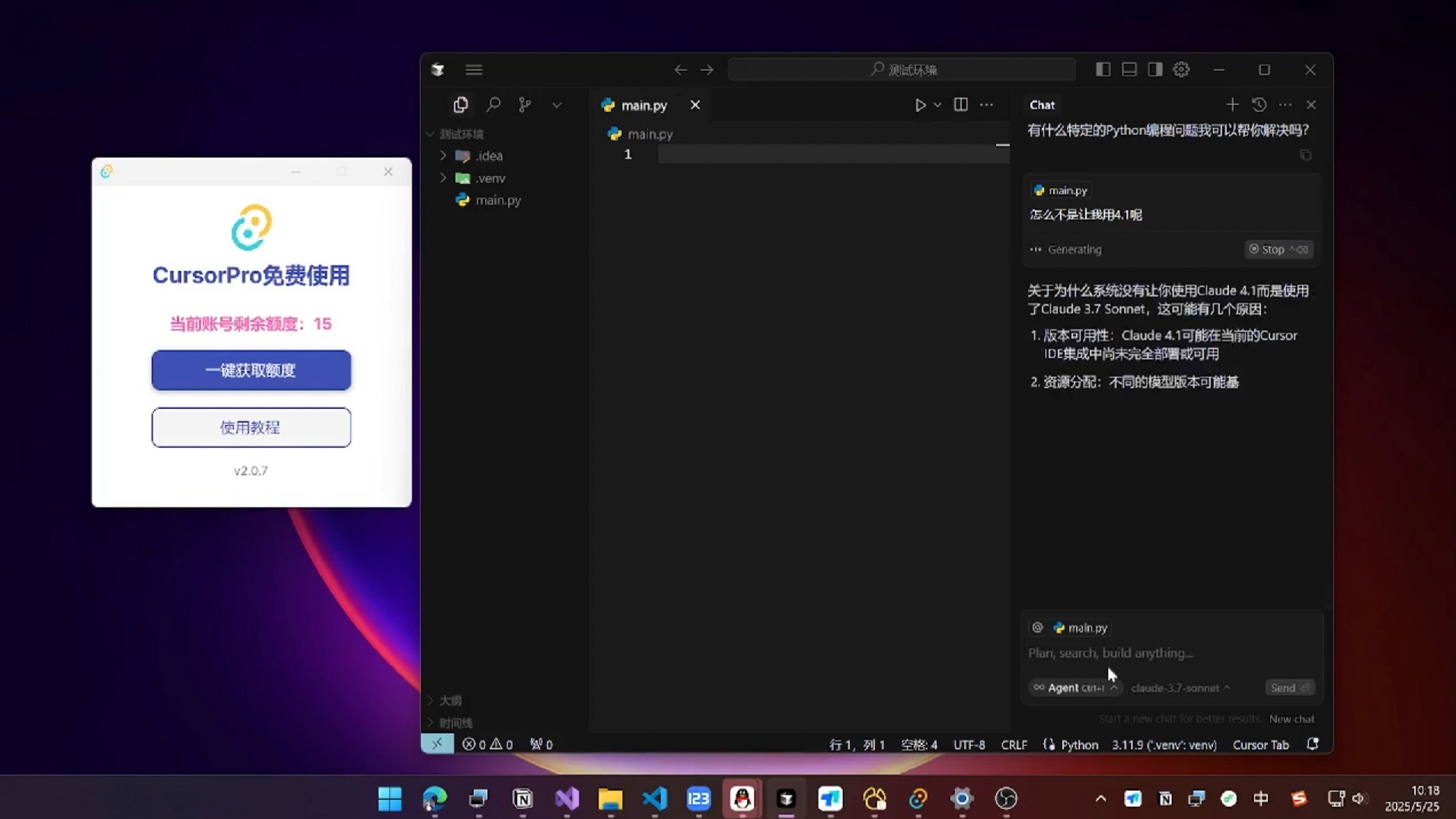Close the Chat panel
The image size is (1456, 819).
tap(1311, 105)
